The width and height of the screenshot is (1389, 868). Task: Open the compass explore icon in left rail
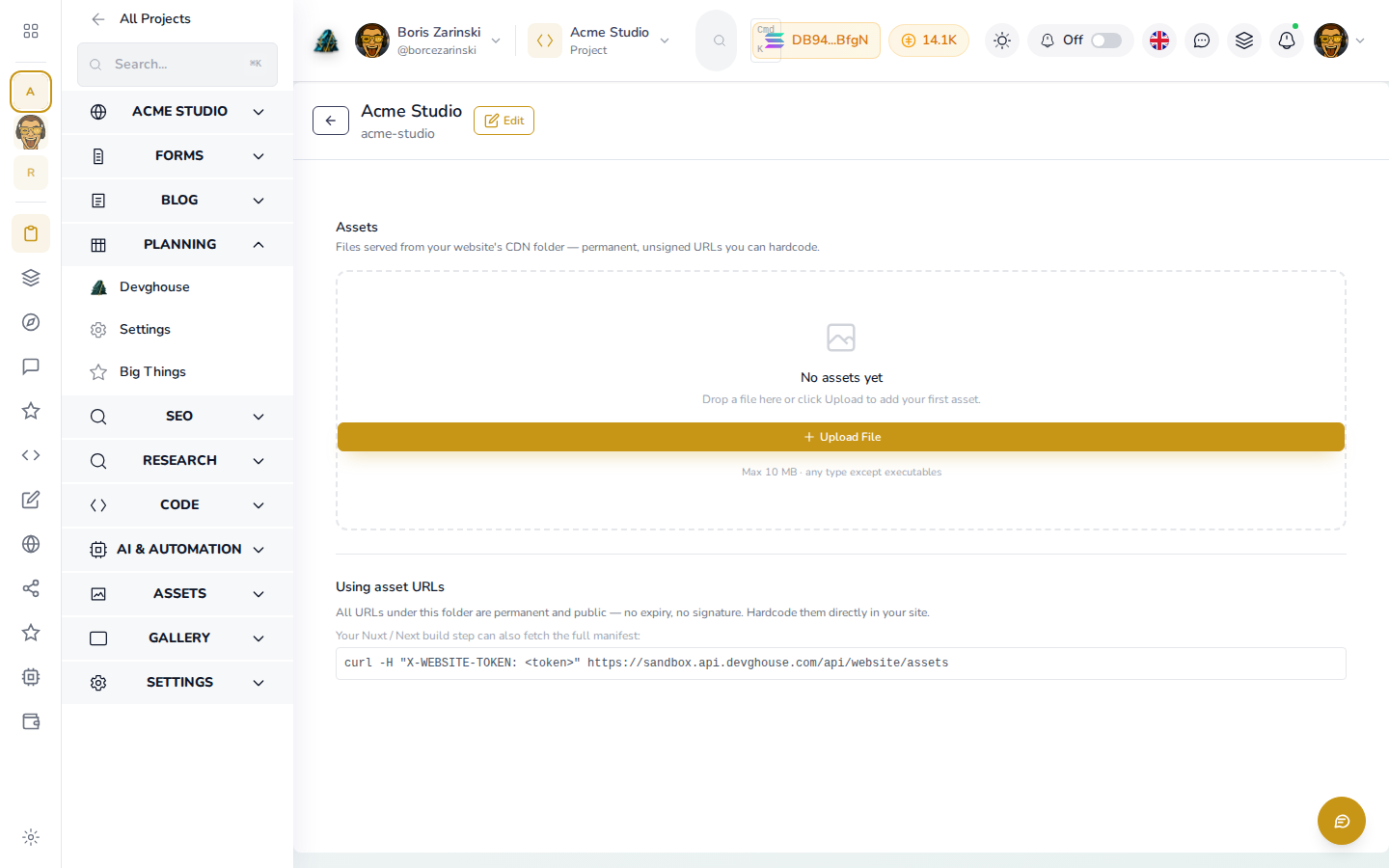(31, 322)
